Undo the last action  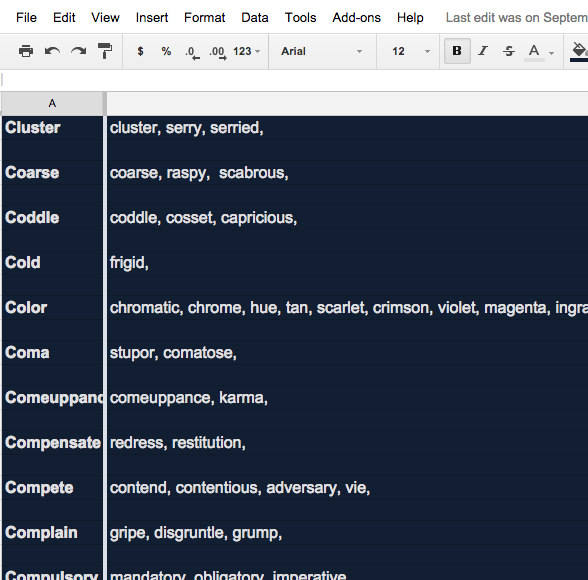pyautogui.click(x=52, y=51)
